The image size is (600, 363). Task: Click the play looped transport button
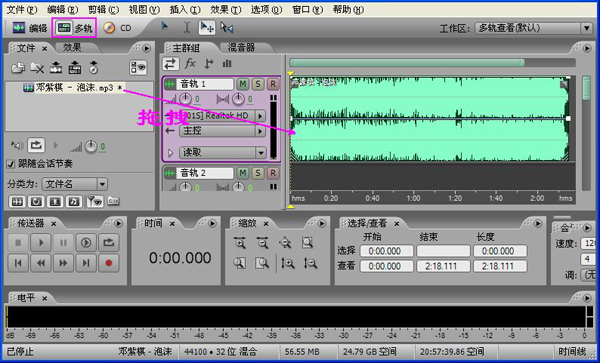click(109, 243)
